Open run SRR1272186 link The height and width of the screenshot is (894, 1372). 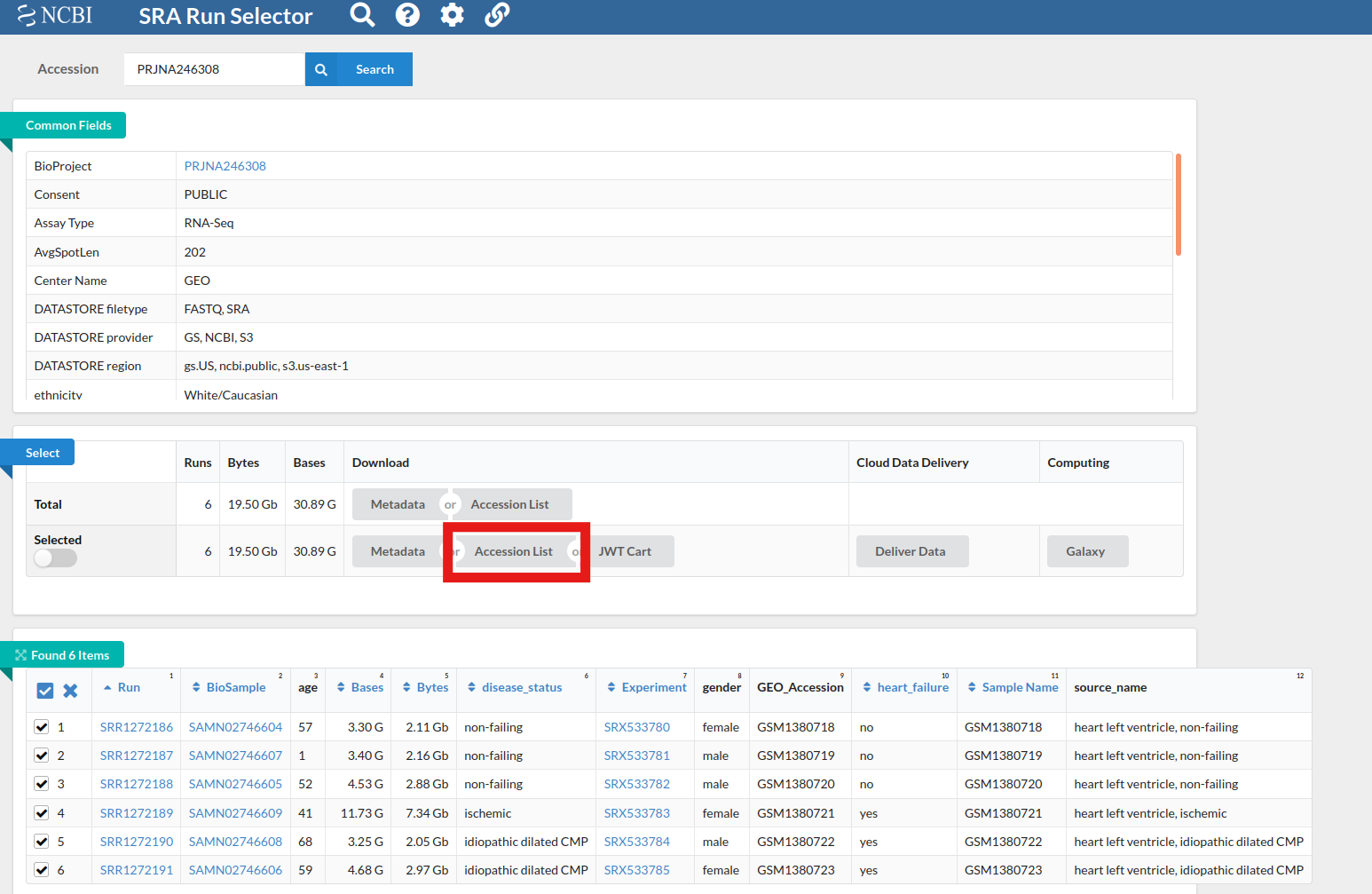137,727
